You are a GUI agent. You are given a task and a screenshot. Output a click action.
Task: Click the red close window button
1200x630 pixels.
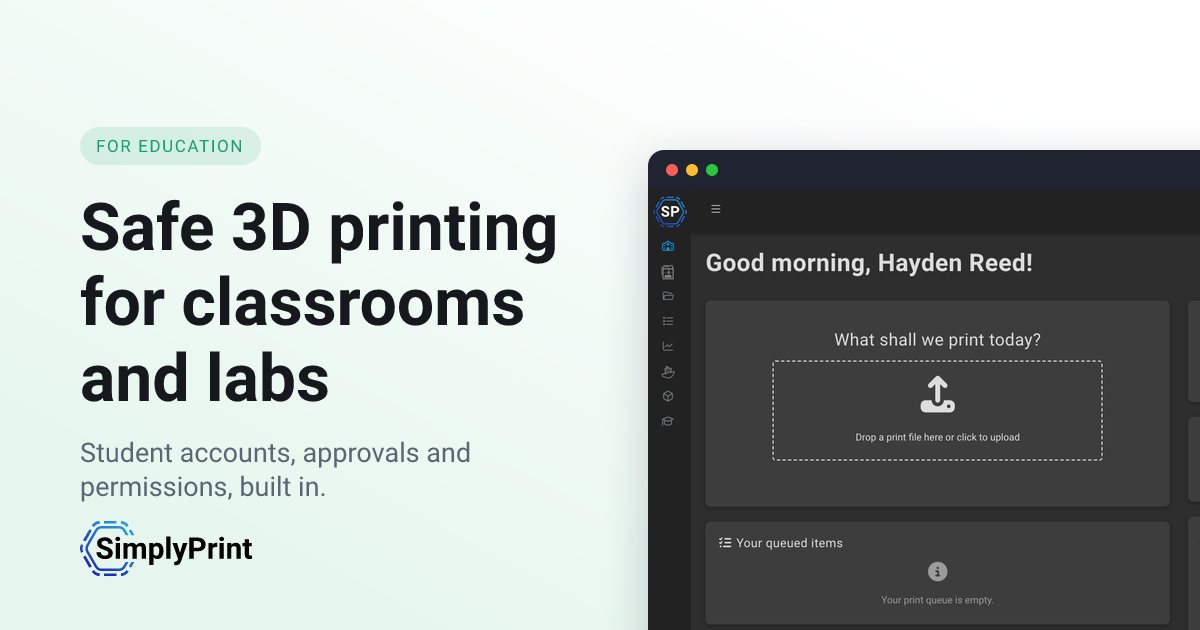click(672, 170)
